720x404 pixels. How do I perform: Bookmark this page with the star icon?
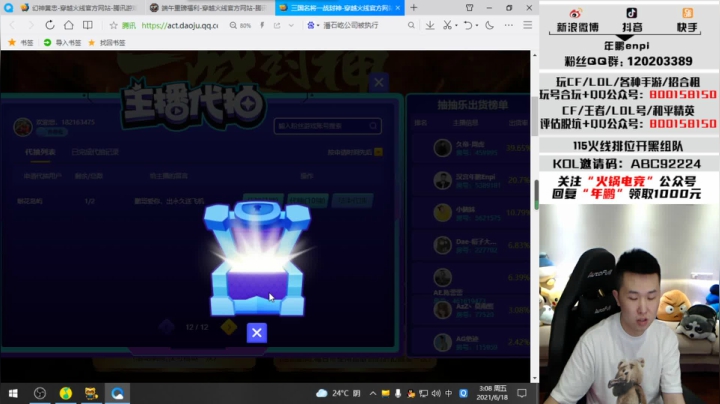[113, 25]
